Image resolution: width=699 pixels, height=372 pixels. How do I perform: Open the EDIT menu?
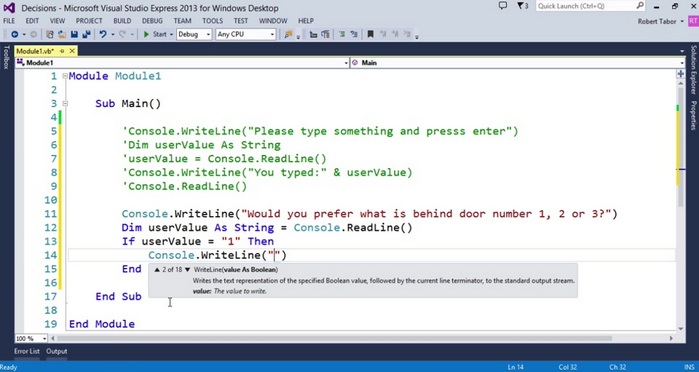32,21
